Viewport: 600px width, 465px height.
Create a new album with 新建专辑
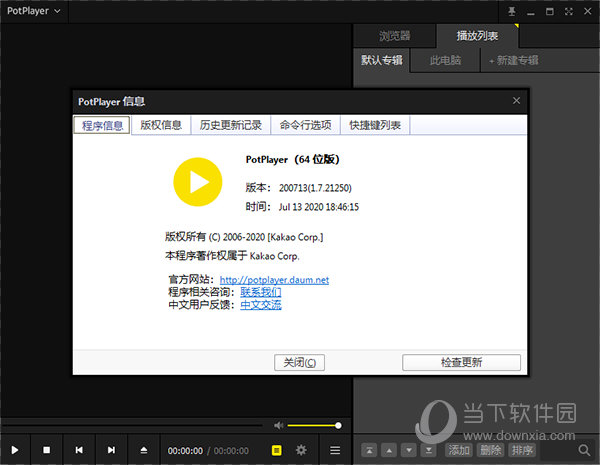(x=514, y=60)
